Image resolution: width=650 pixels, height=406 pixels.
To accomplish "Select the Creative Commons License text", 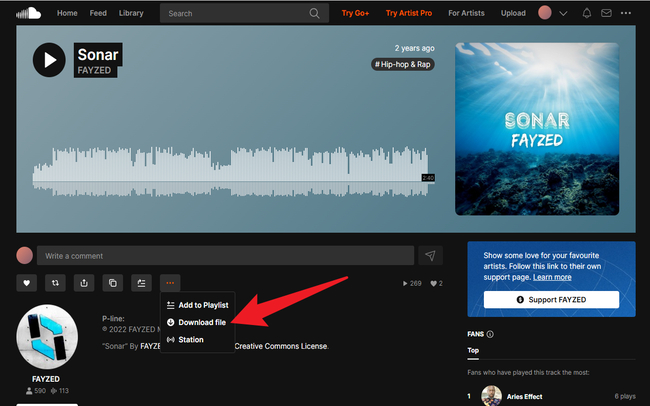I will 281,346.
